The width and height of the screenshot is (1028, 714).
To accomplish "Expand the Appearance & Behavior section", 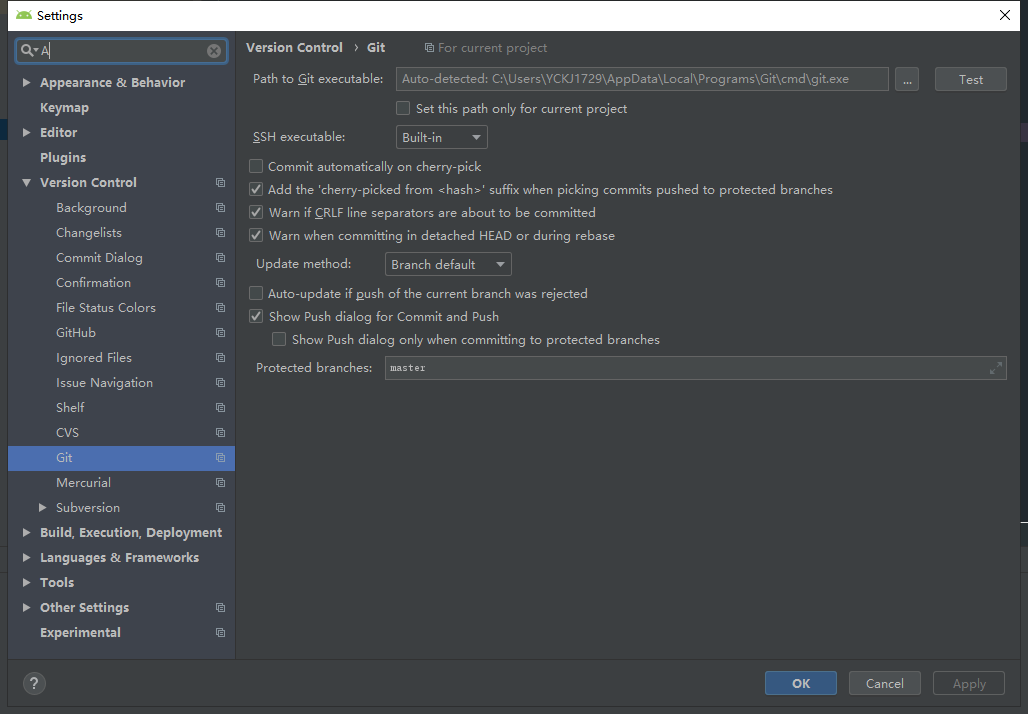I will pos(27,83).
